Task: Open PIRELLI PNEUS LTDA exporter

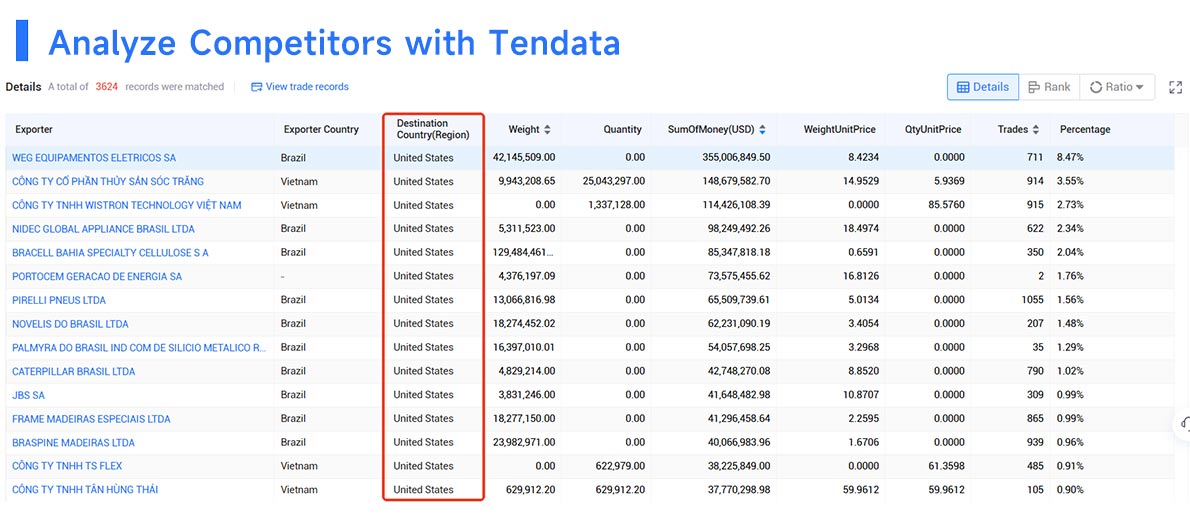Action: (59, 300)
